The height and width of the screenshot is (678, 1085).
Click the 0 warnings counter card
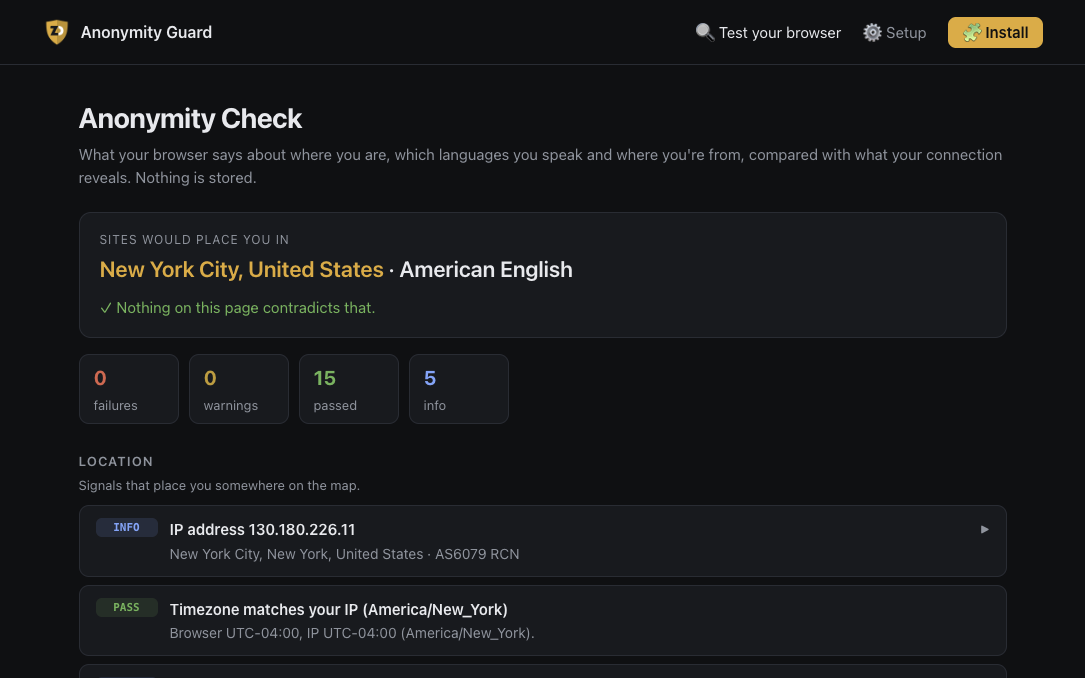(x=239, y=389)
